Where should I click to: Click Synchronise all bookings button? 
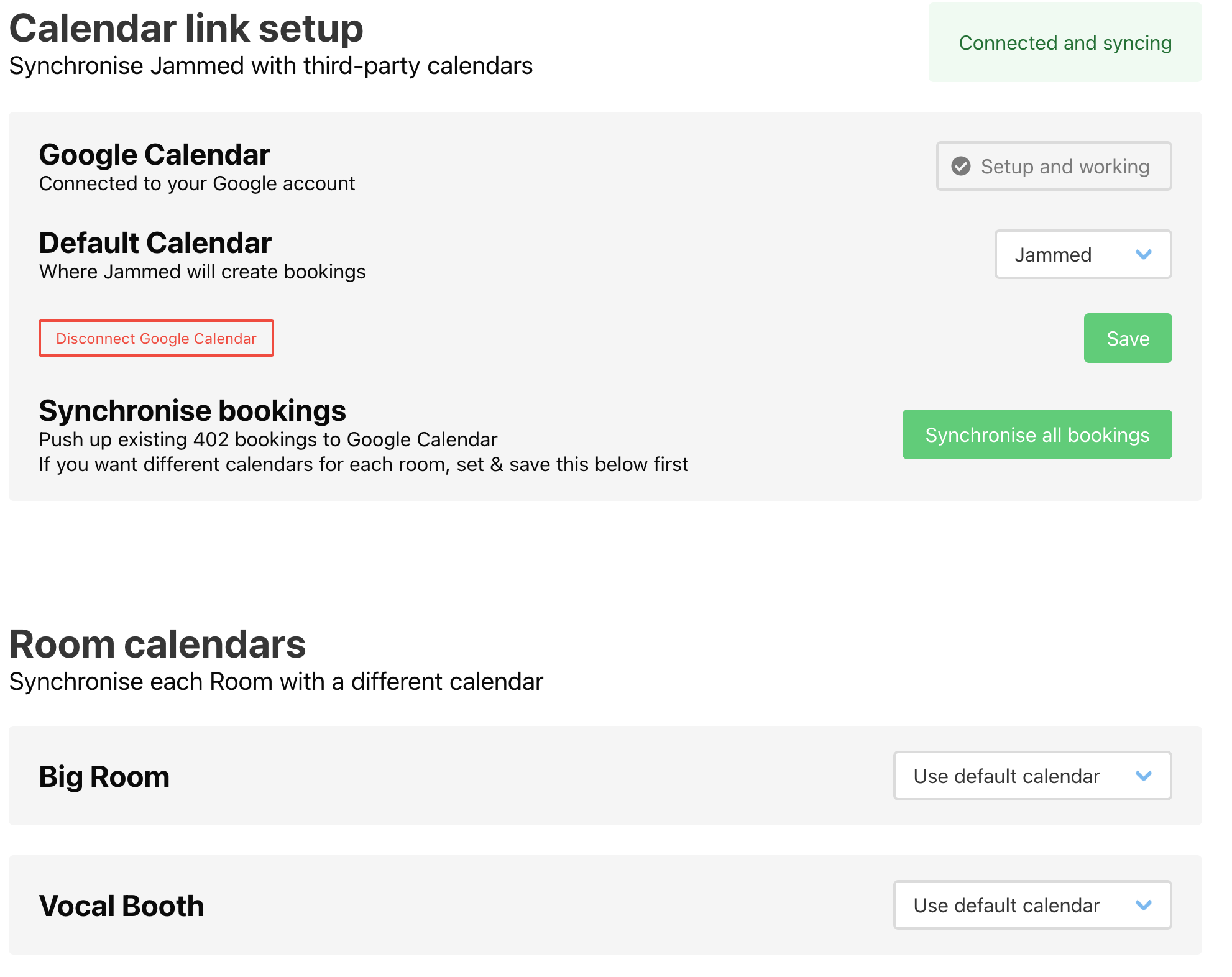coord(1036,434)
